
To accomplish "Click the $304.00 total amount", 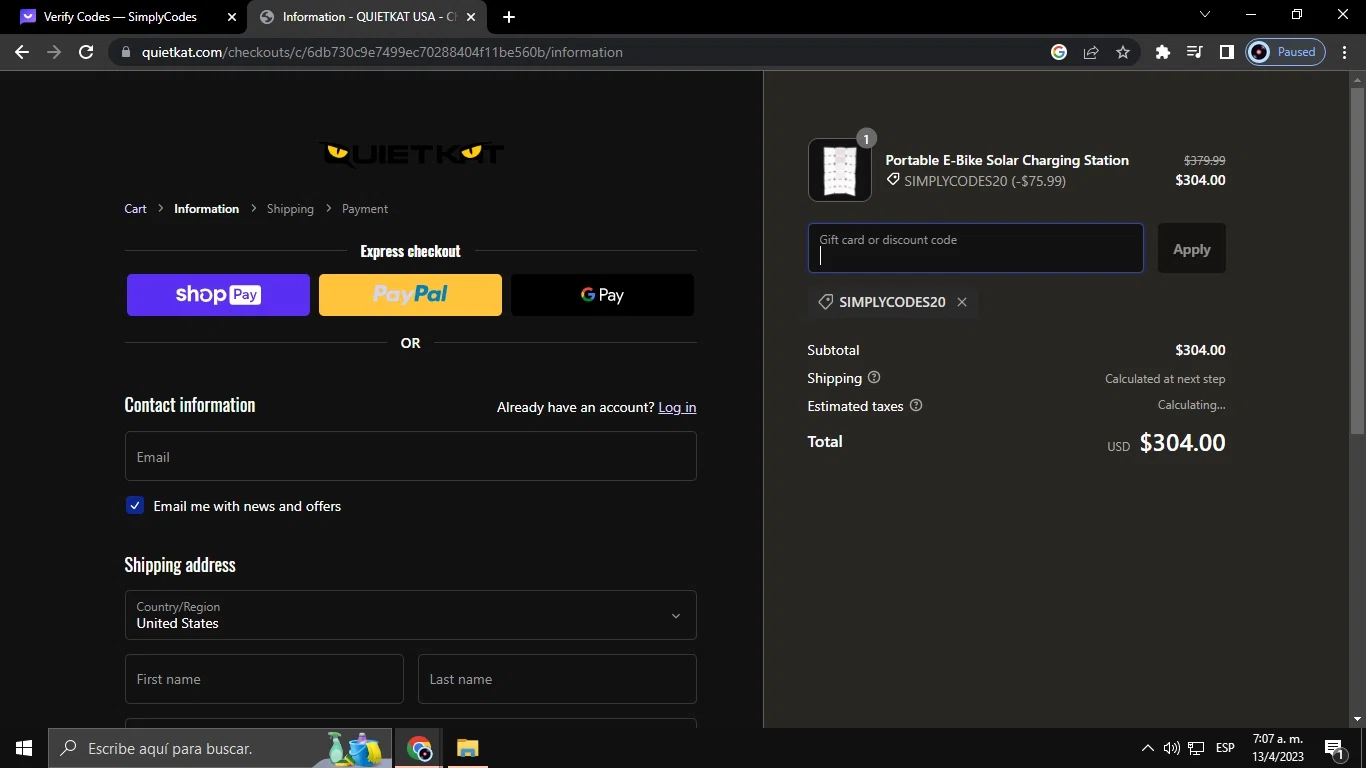I will (1182, 443).
